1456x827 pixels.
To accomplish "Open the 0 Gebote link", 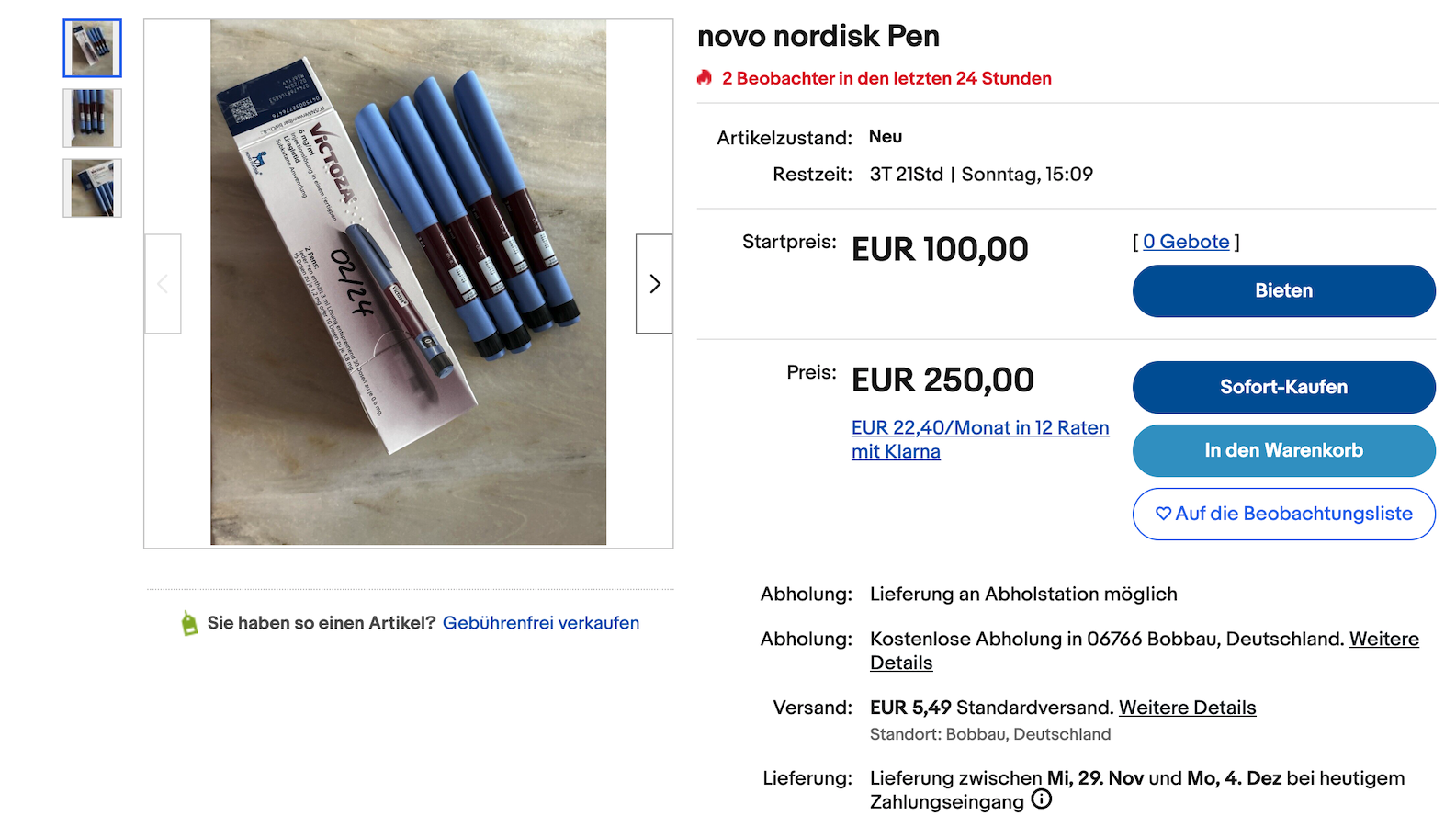I will pyautogui.click(x=1186, y=242).
